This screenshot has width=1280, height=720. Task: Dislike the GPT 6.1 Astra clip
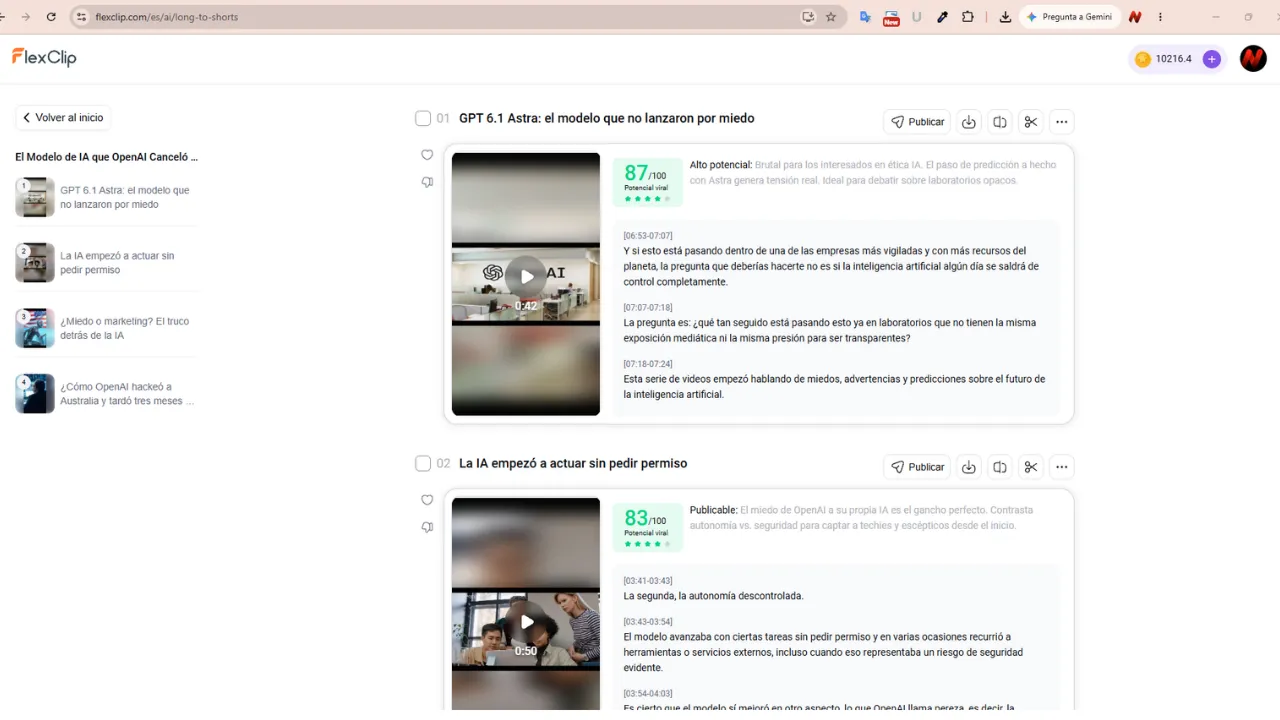pyautogui.click(x=427, y=182)
